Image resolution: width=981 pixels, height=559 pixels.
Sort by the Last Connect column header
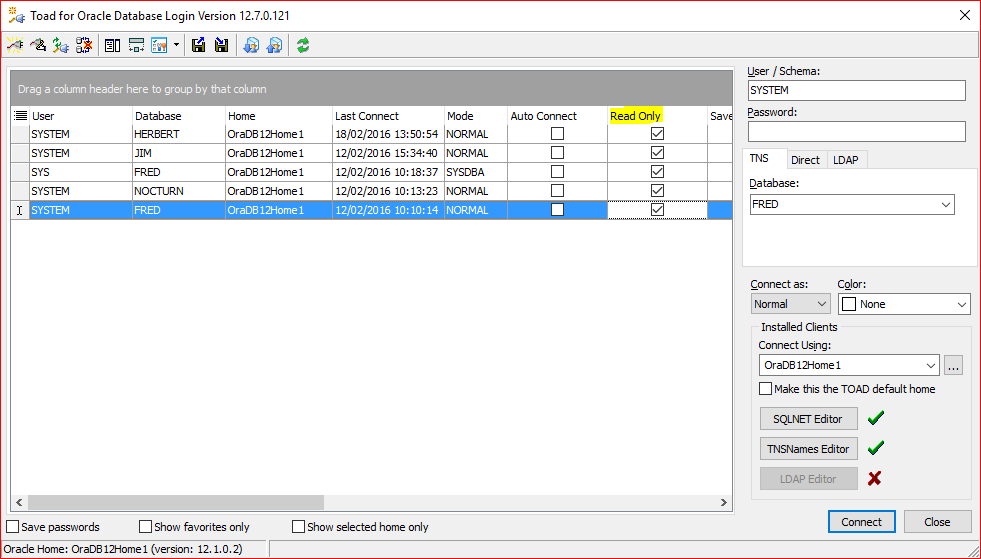pyautogui.click(x=389, y=116)
